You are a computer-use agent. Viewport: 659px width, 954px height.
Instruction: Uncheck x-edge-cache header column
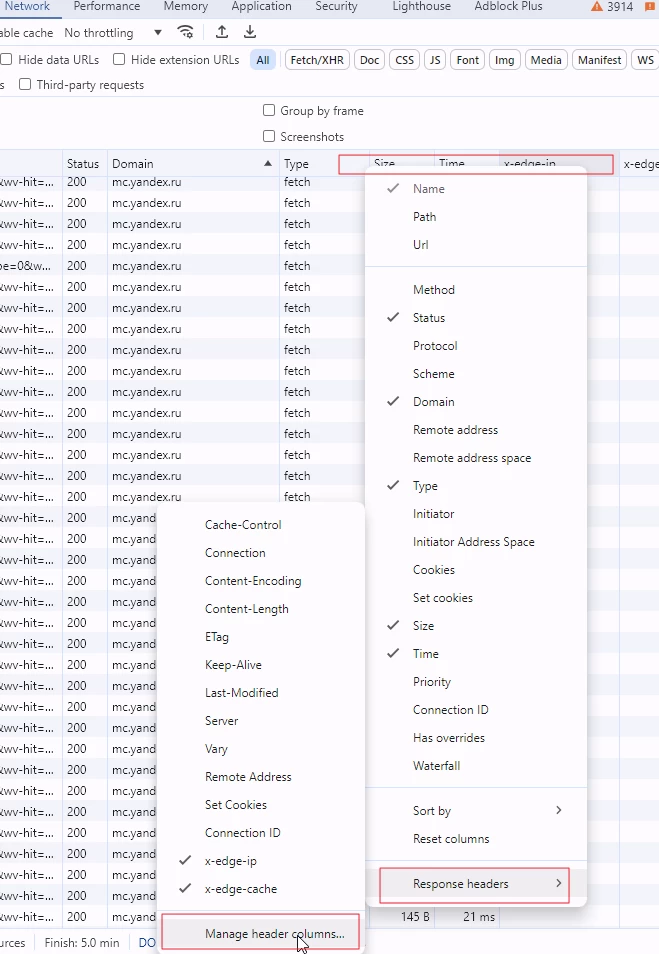click(x=261, y=889)
